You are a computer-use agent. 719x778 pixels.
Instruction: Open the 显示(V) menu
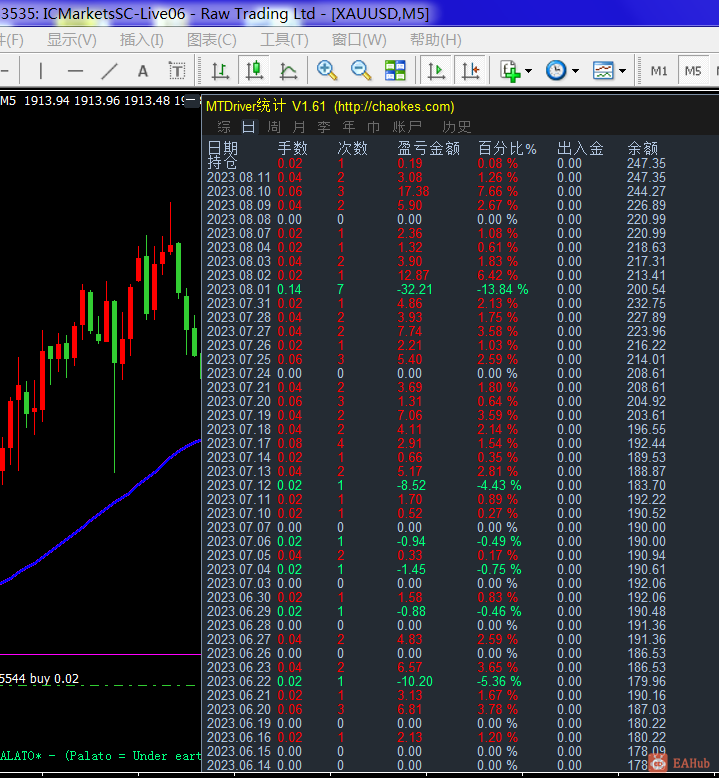coord(71,40)
